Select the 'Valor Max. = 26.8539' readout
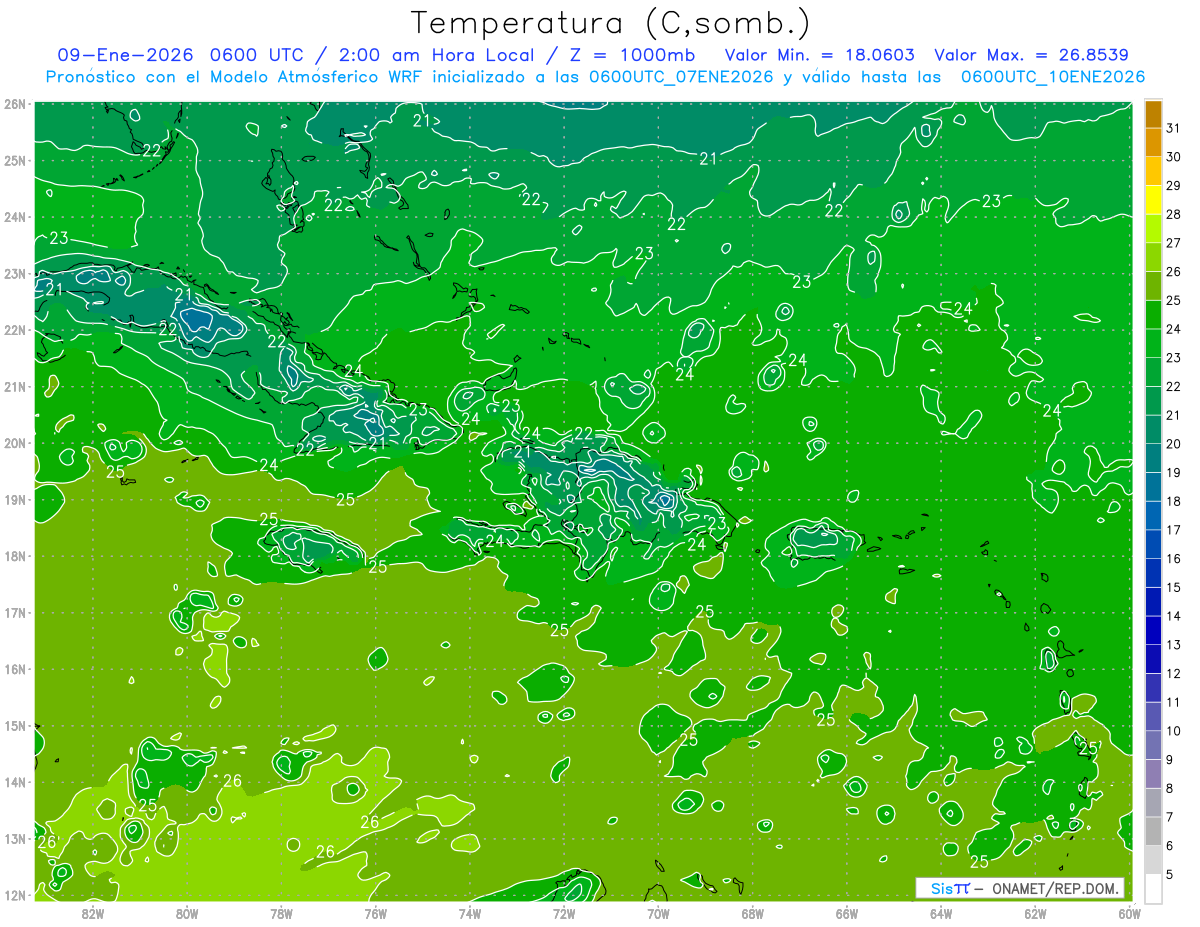The height and width of the screenshot is (927, 1200). point(1031,55)
